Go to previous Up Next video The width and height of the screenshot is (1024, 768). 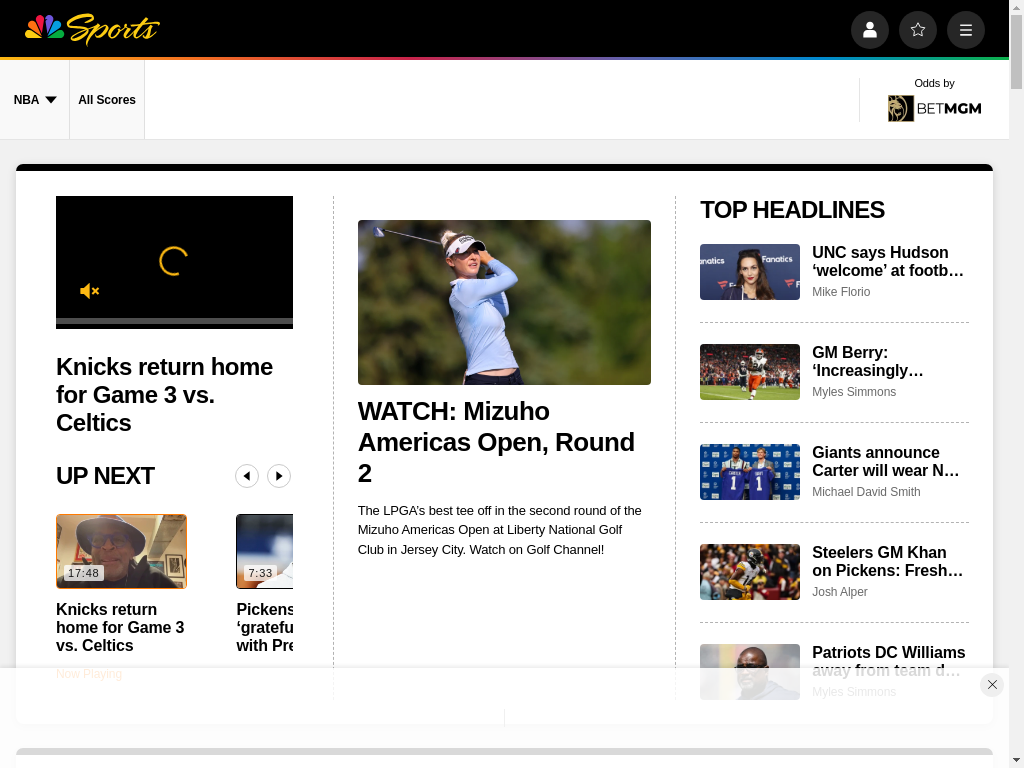[247, 476]
